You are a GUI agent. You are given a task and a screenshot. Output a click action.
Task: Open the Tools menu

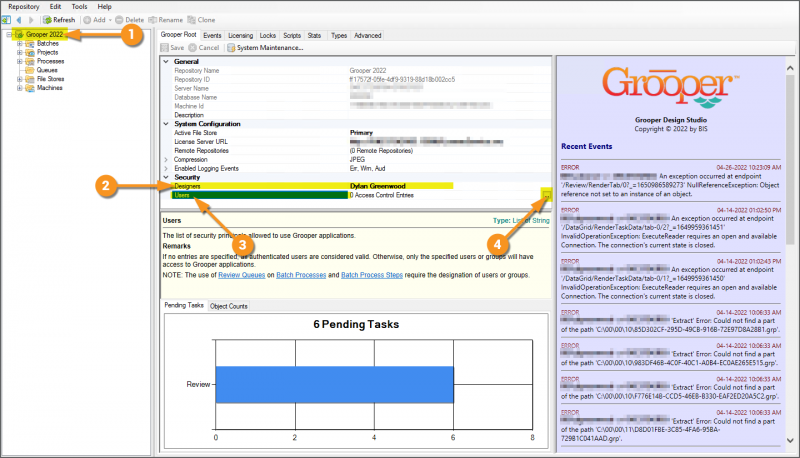(79, 7)
